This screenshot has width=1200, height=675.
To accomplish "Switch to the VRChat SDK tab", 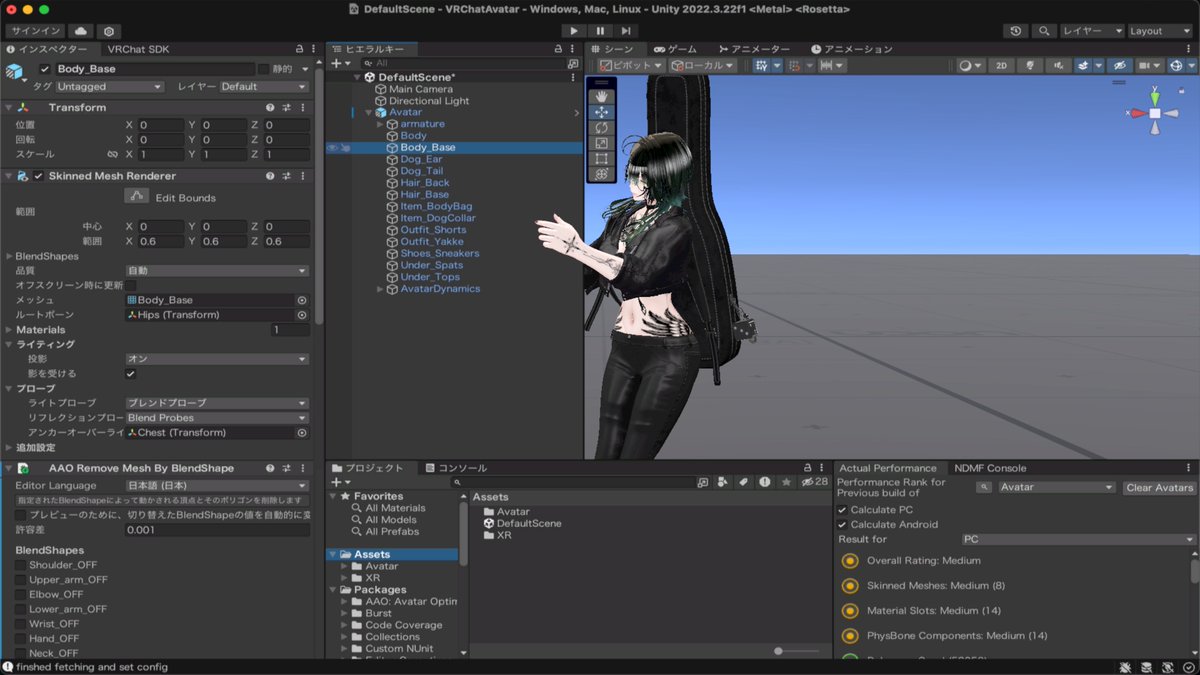I will [x=138, y=49].
